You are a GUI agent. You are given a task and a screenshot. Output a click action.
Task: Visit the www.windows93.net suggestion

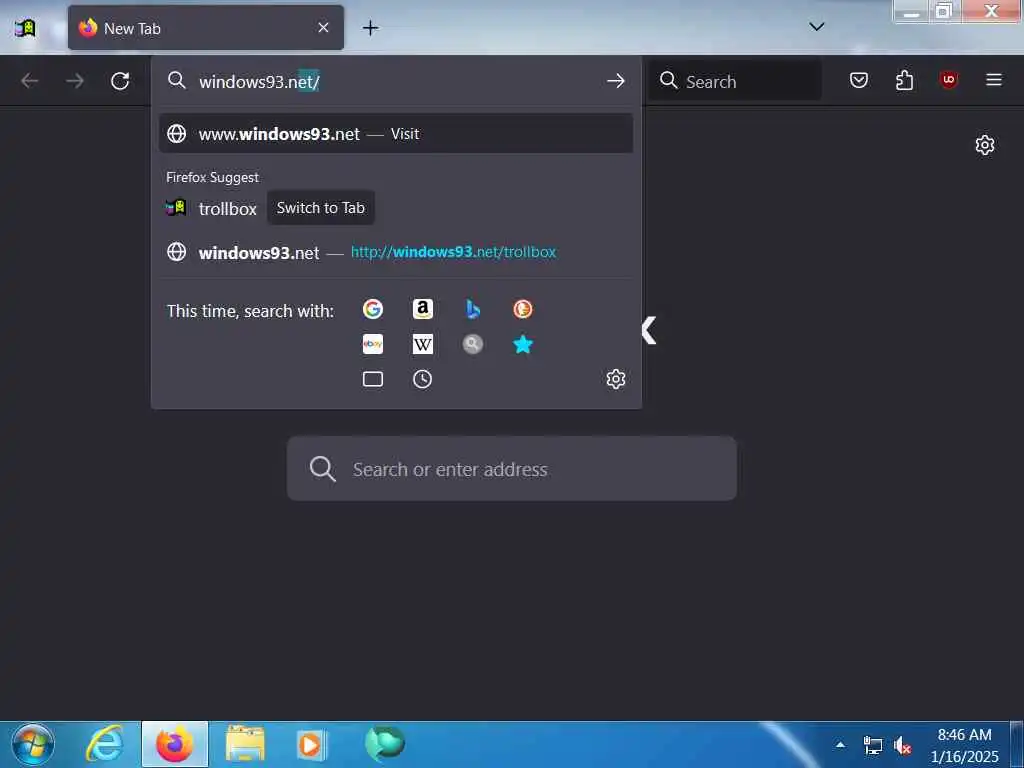396,133
